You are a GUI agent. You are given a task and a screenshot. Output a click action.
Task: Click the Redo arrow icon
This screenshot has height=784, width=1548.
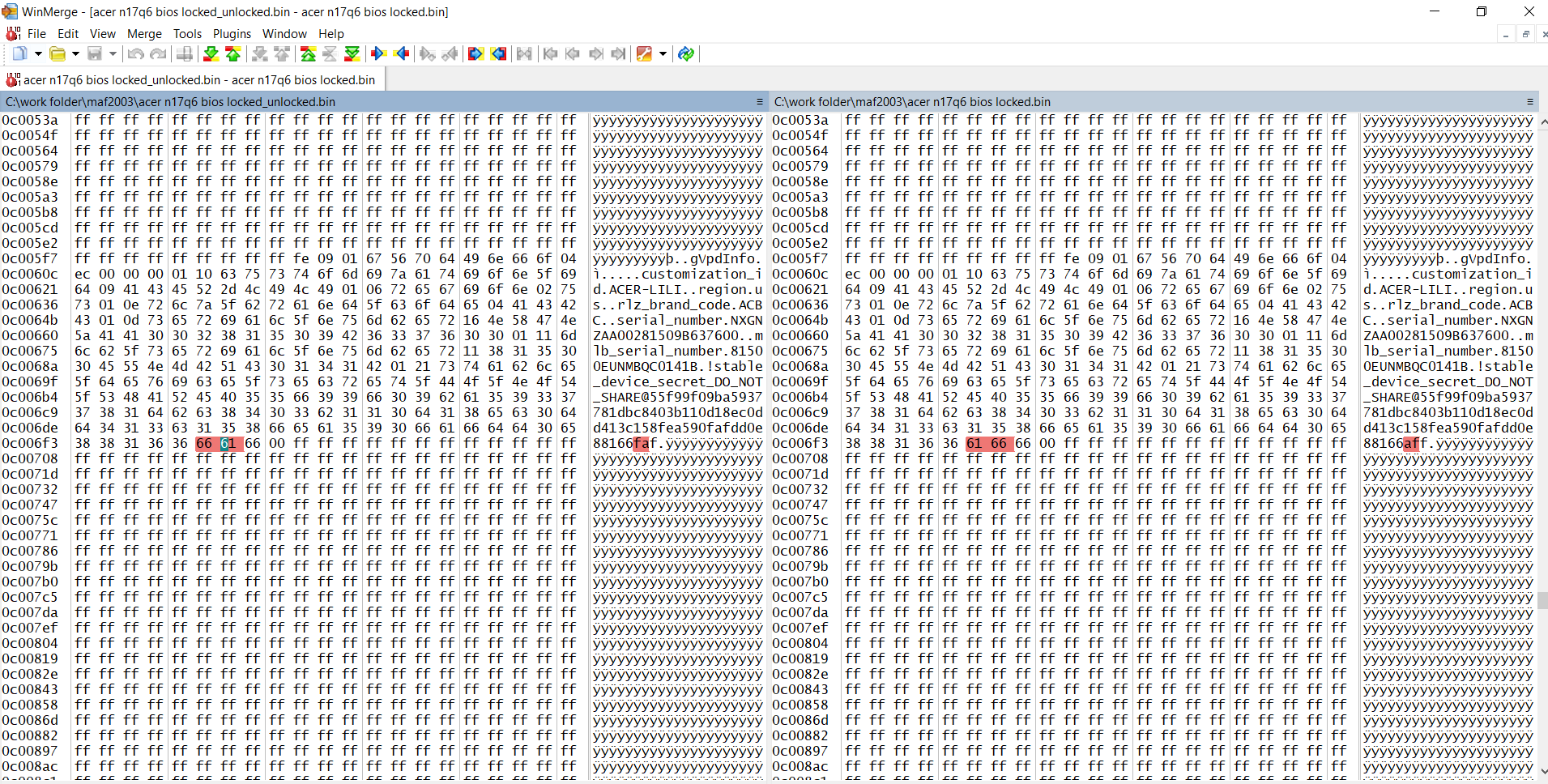(x=158, y=53)
